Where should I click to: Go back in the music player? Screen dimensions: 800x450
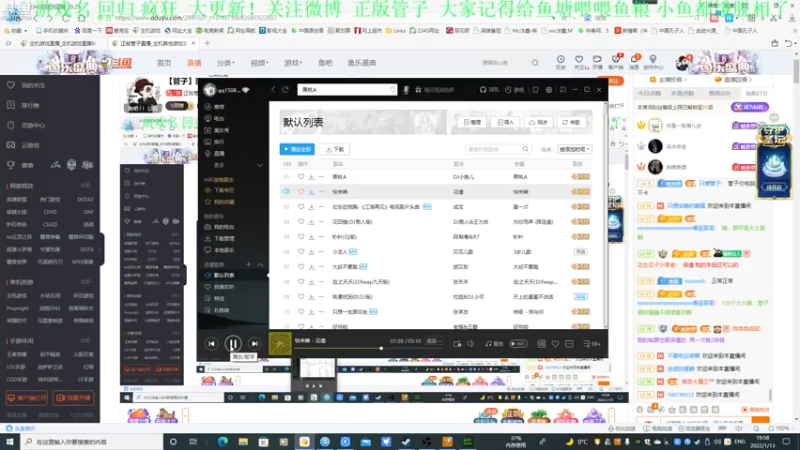(x=273, y=89)
